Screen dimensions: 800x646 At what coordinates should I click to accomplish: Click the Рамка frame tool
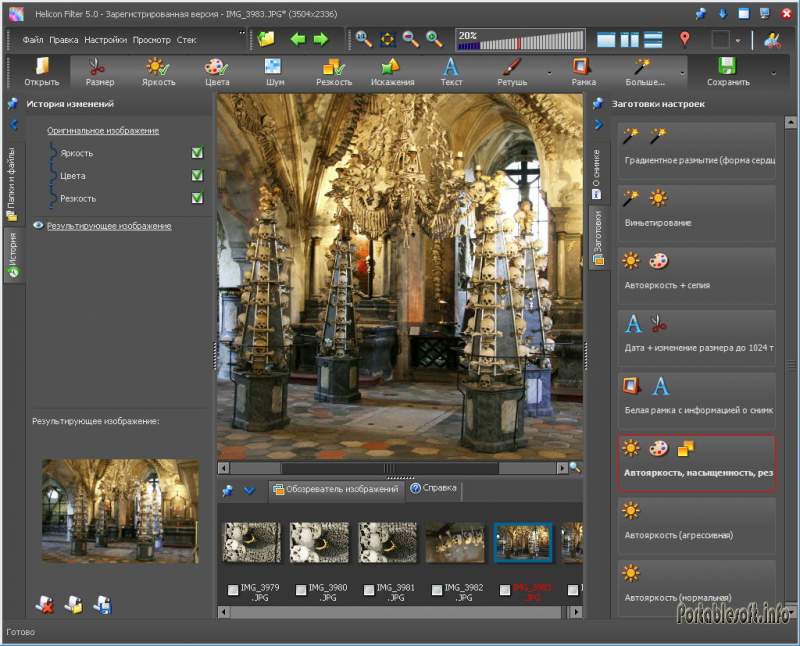coord(583,72)
